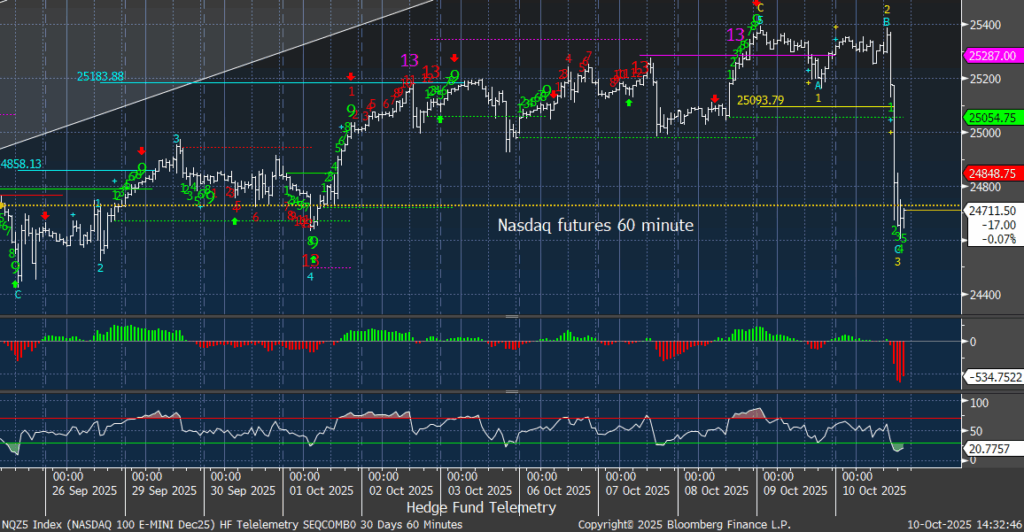Click the red down arrow above wave C
This screenshot has height=532, width=1024.
point(756,4)
